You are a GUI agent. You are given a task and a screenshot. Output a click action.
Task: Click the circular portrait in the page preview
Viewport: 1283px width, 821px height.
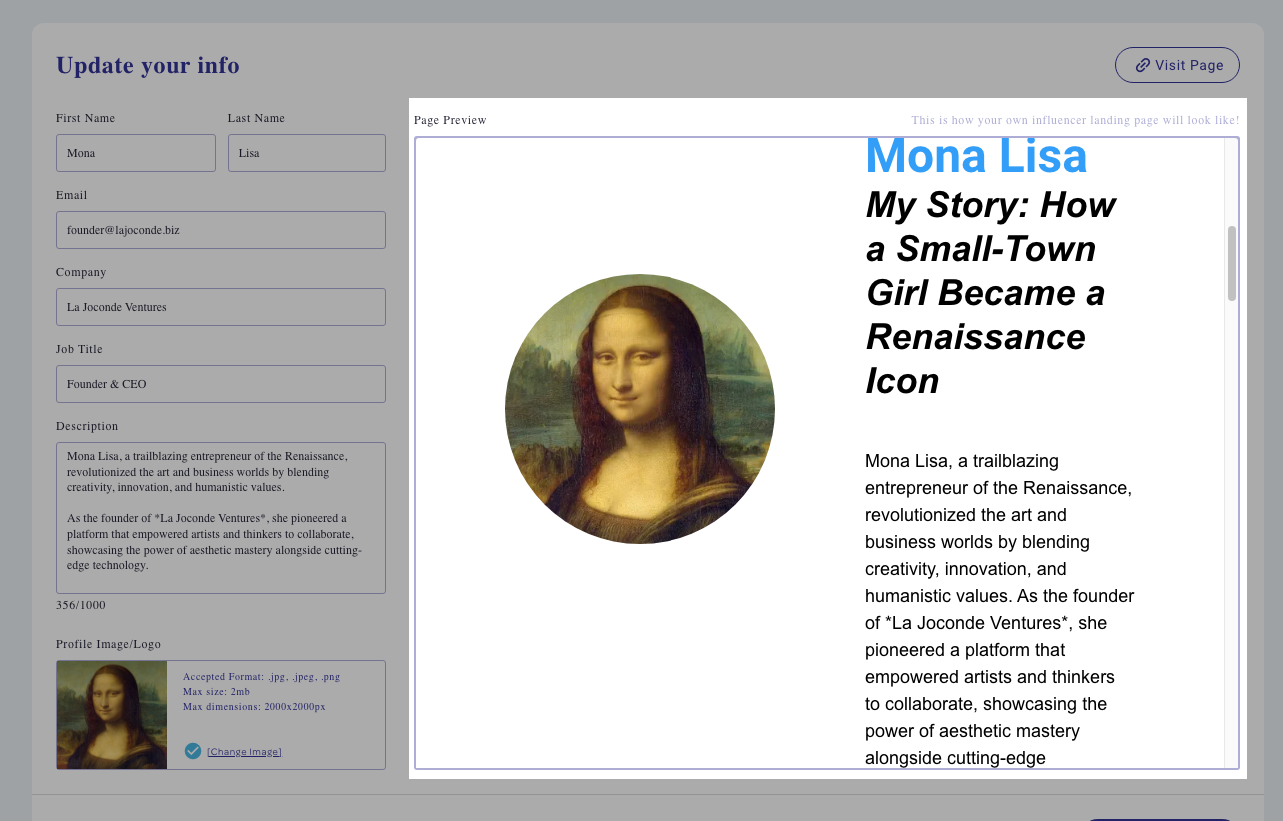click(x=640, y=409)
